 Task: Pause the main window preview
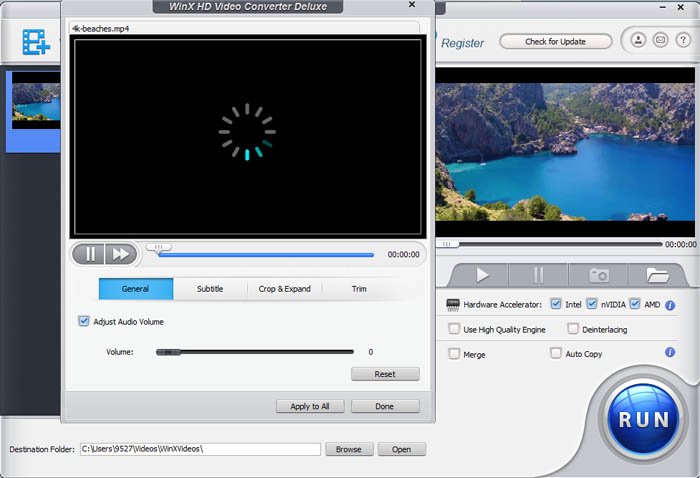538,275
